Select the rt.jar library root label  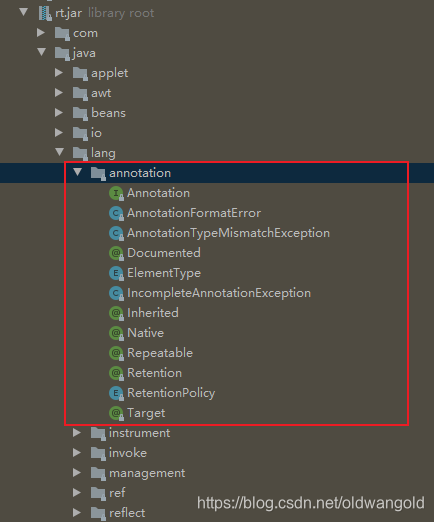[x=105, y=13]
